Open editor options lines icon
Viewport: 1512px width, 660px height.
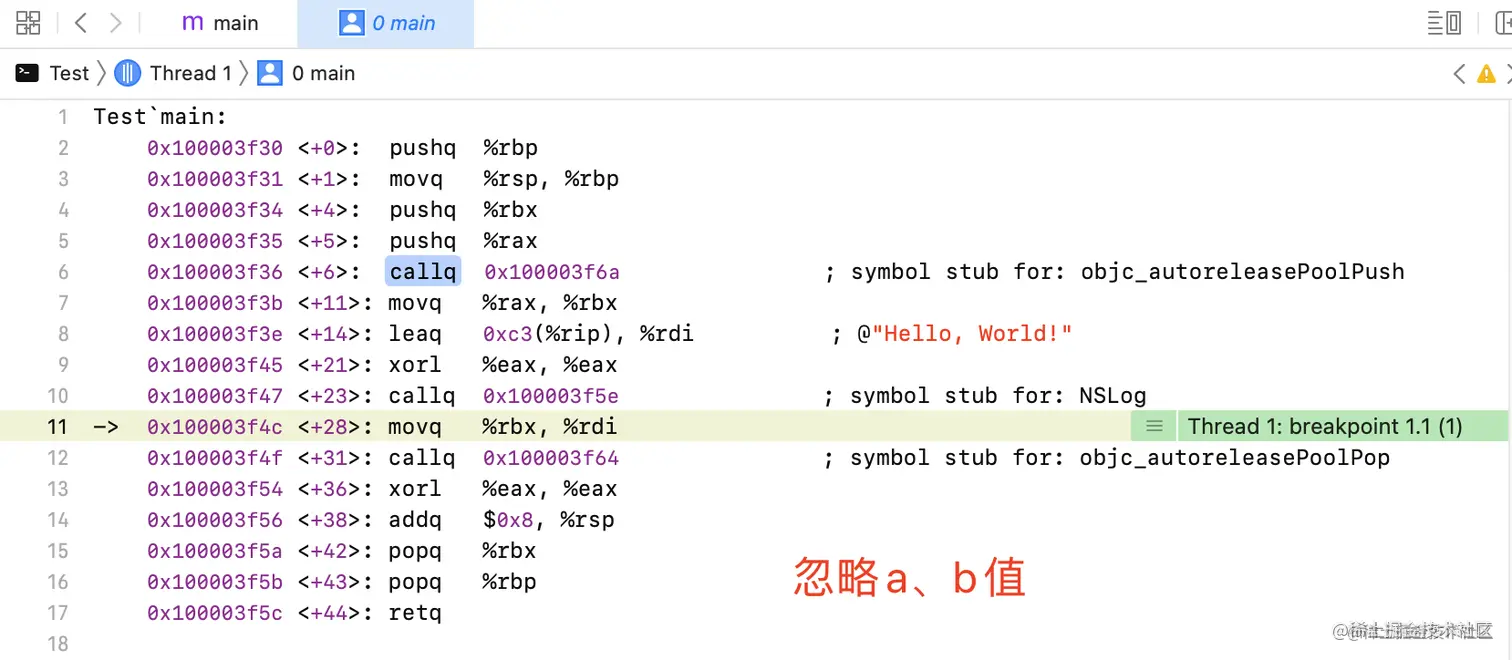(x=1444, y=23)
